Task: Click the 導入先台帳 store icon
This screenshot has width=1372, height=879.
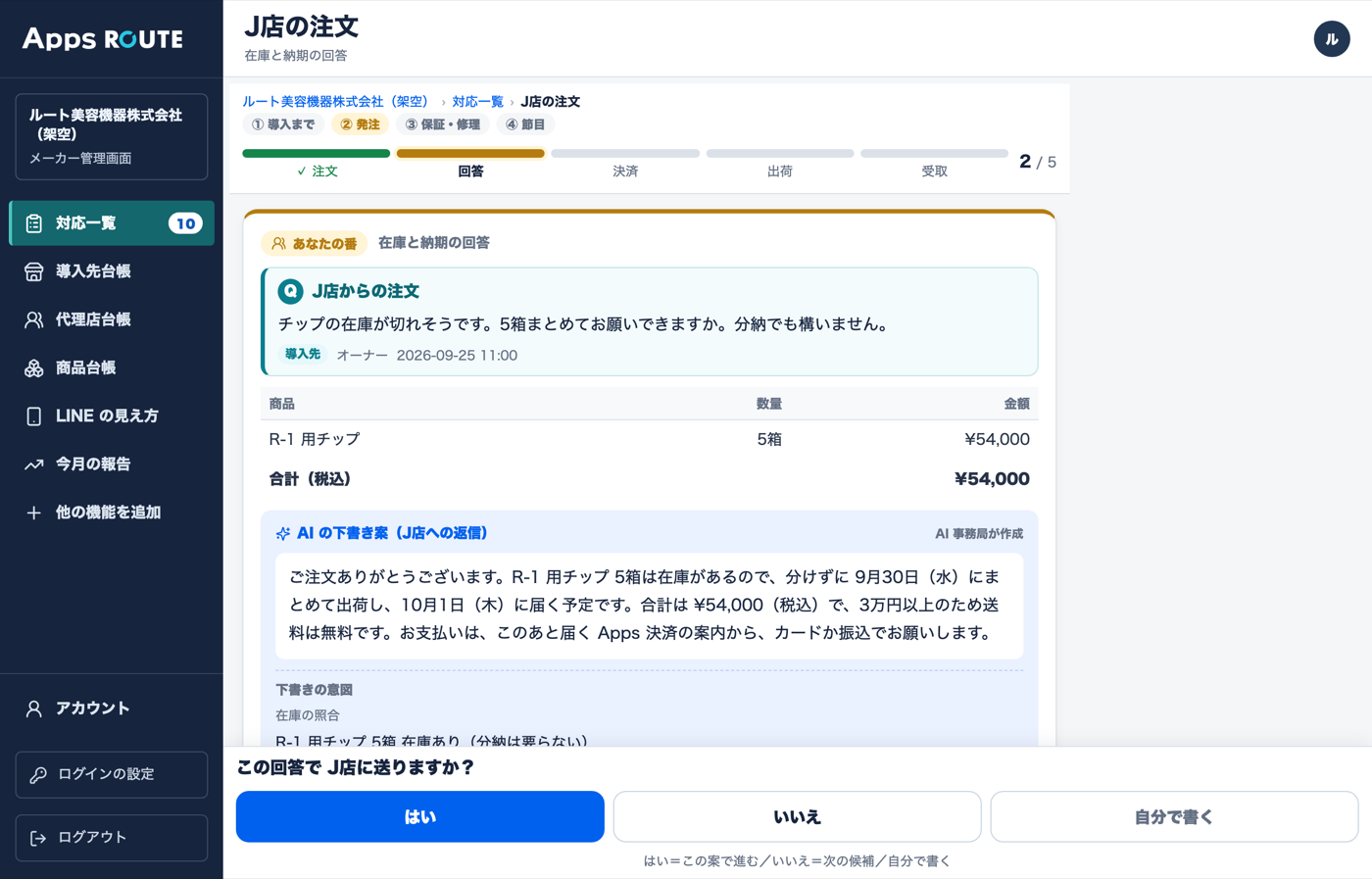Action: click(34, 271)
